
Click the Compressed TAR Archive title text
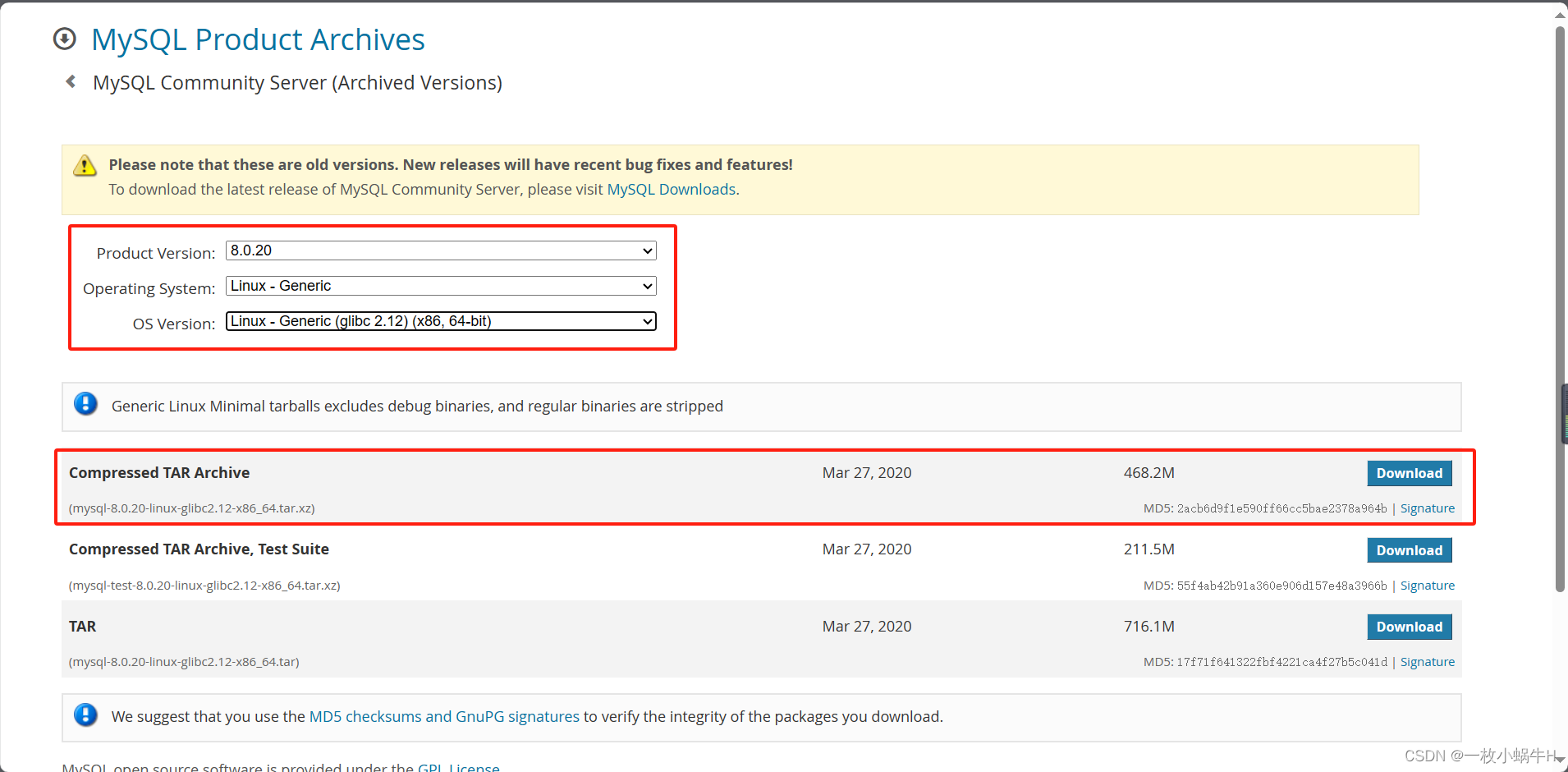click(x=159, y=473)
